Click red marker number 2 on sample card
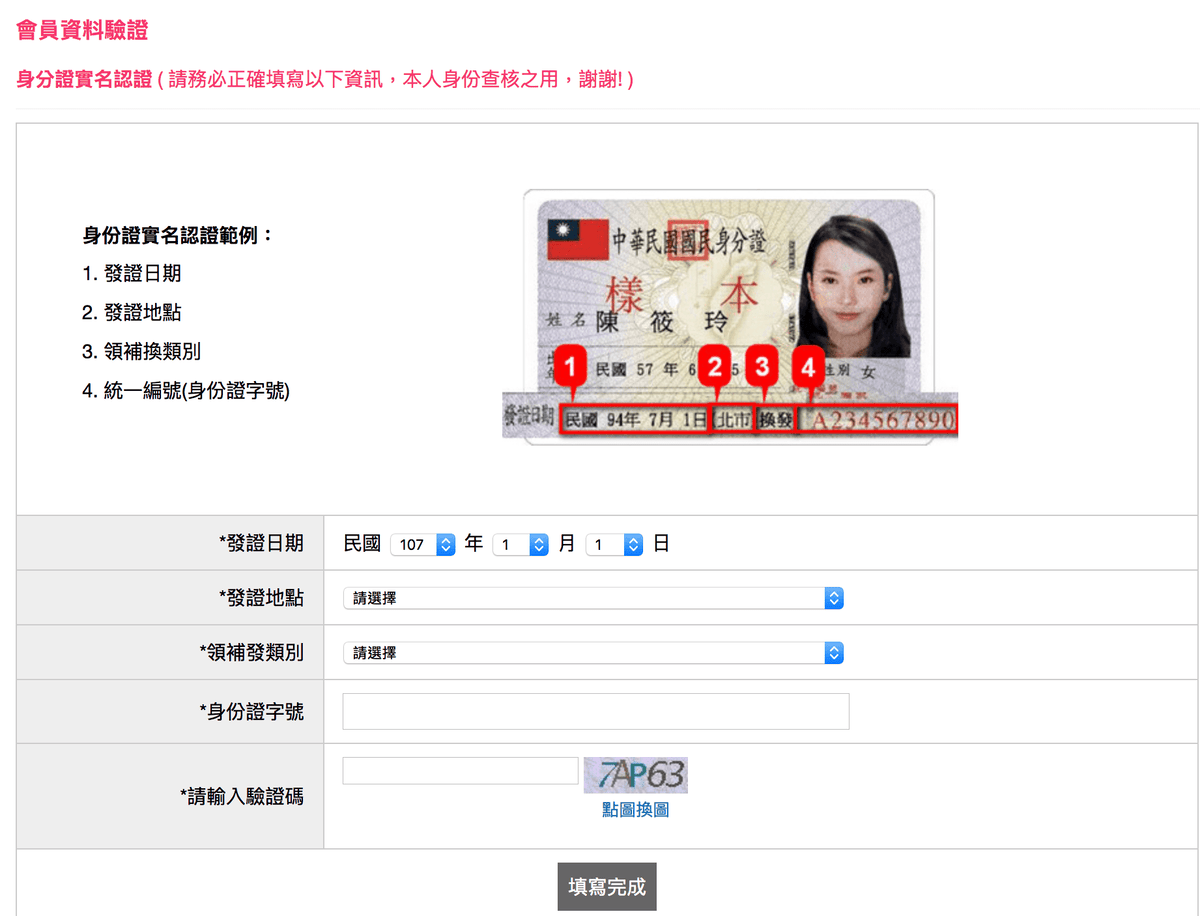This screenshot has width=1200, height=916. coord(714,368)
